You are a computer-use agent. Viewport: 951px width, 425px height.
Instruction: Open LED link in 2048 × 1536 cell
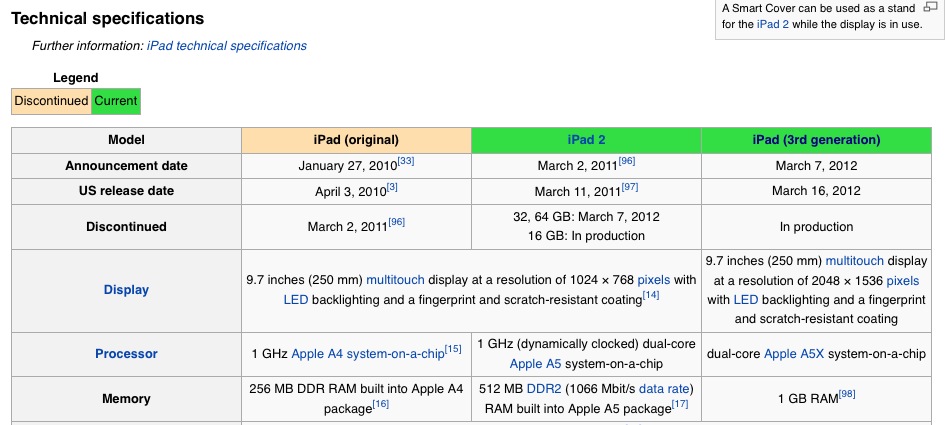click(x=746, y=300)
